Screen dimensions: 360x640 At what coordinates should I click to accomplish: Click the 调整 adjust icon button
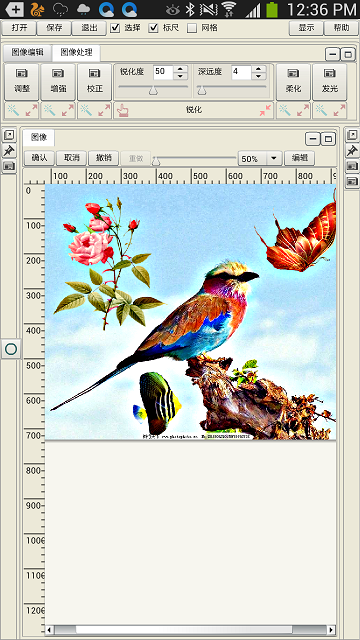click(22, 82)
